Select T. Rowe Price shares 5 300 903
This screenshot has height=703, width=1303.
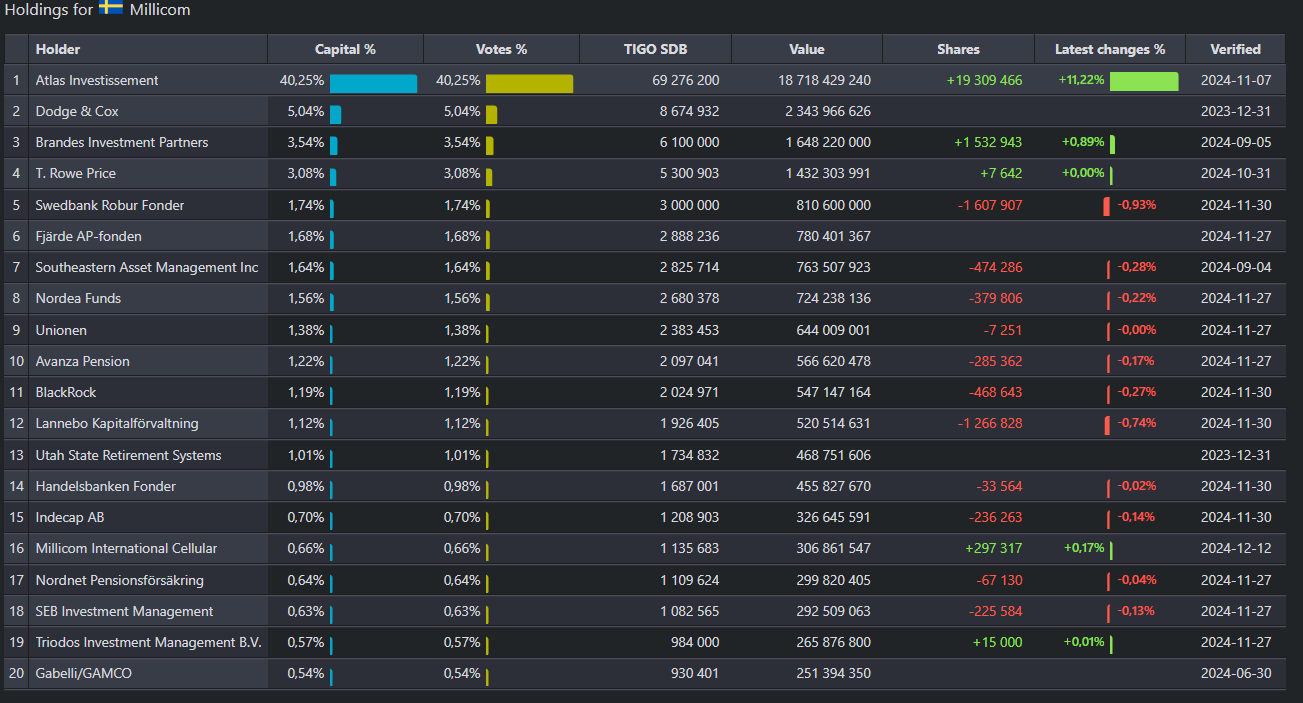[x=690, y=173]
